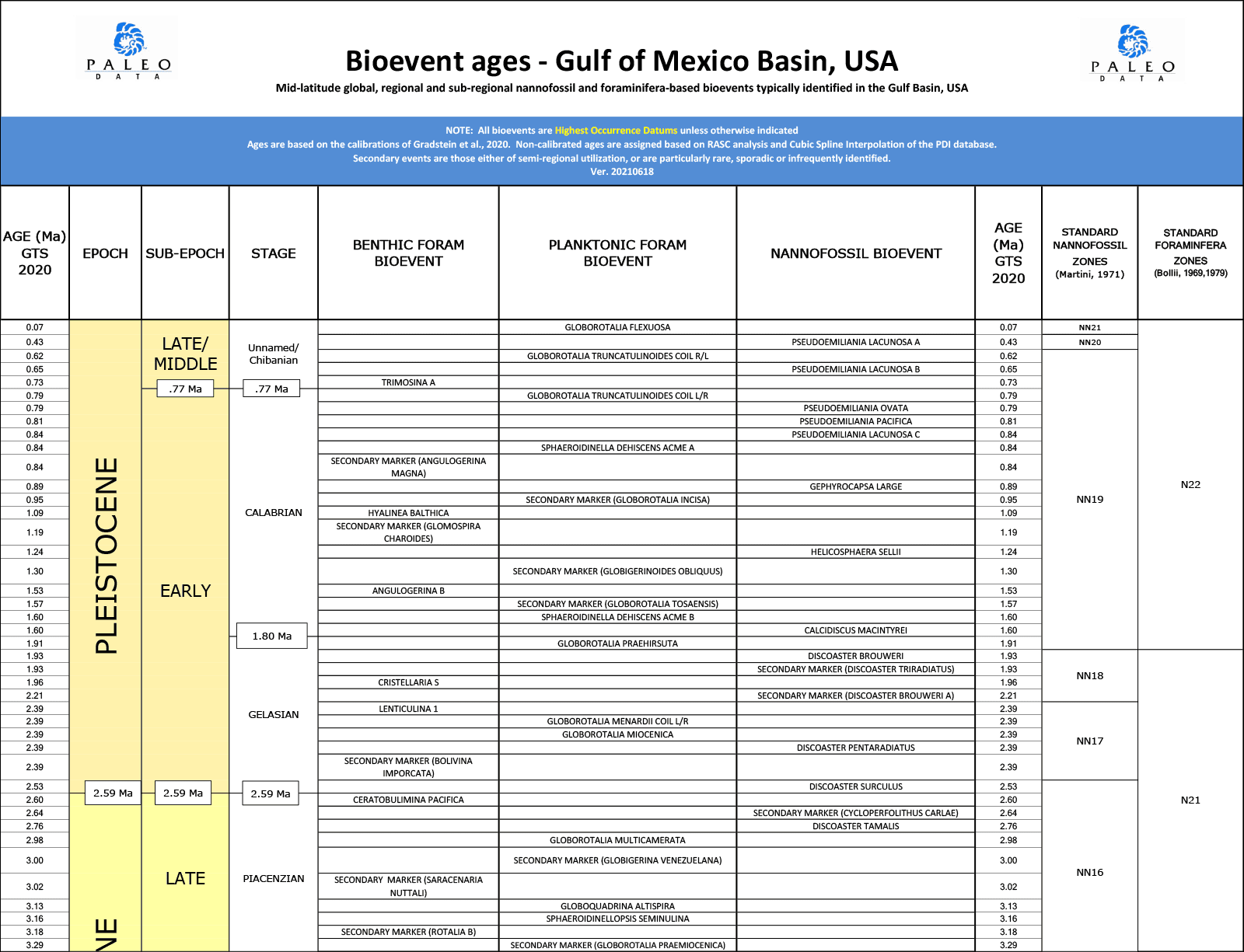1244x952 pixels.
Task: Click DISCOASTER BROUWERI cell
Action: [856, 656]
